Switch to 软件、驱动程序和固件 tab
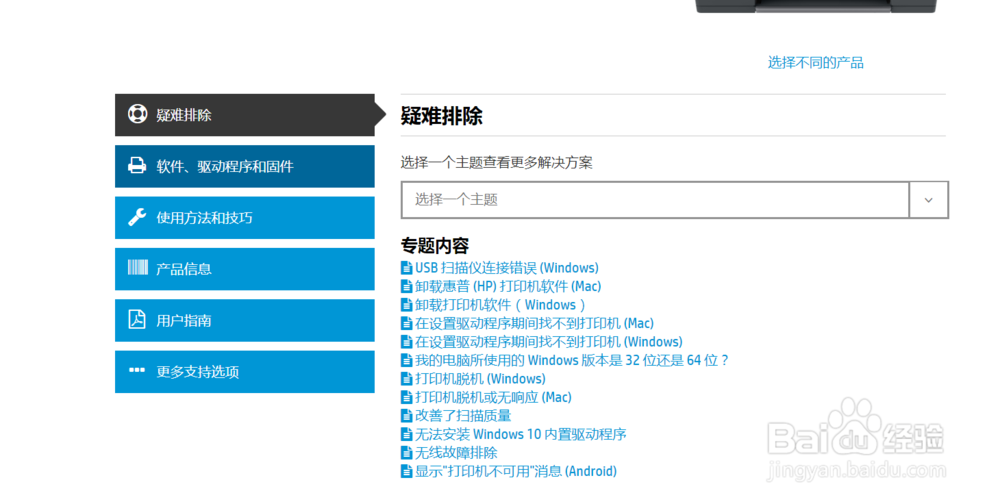1000x504 pixels. point(245,166)
